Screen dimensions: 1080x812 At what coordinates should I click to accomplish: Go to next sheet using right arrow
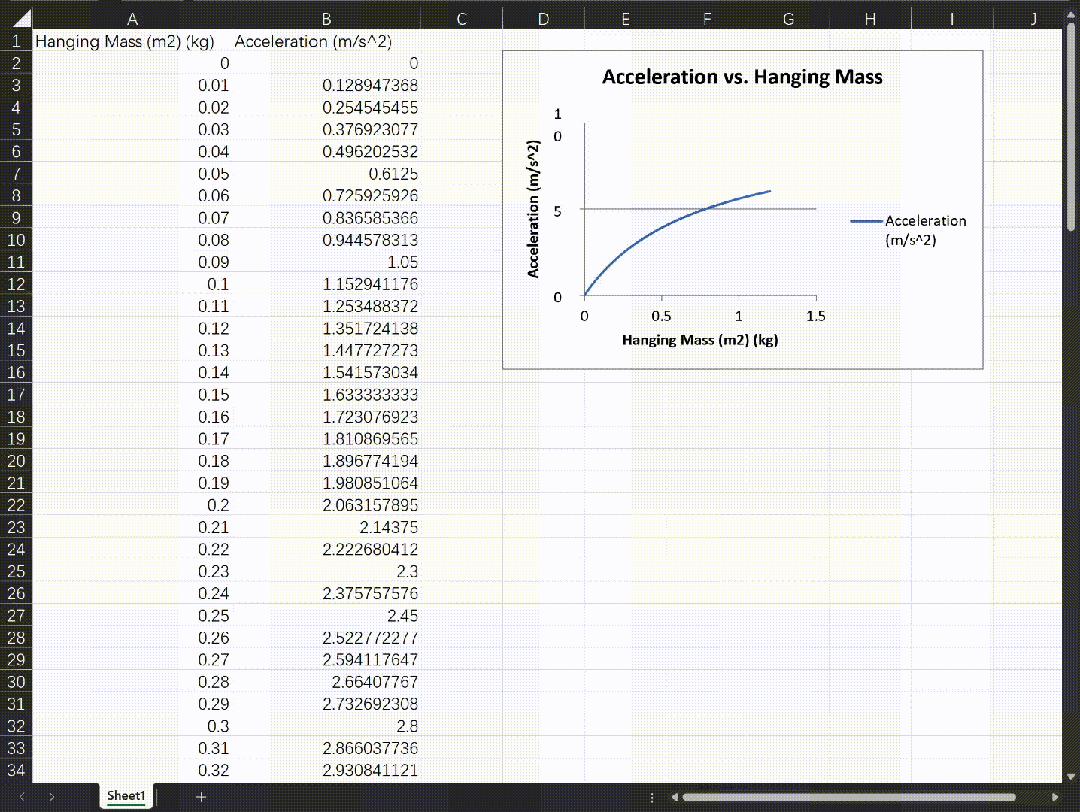(52, 796)
